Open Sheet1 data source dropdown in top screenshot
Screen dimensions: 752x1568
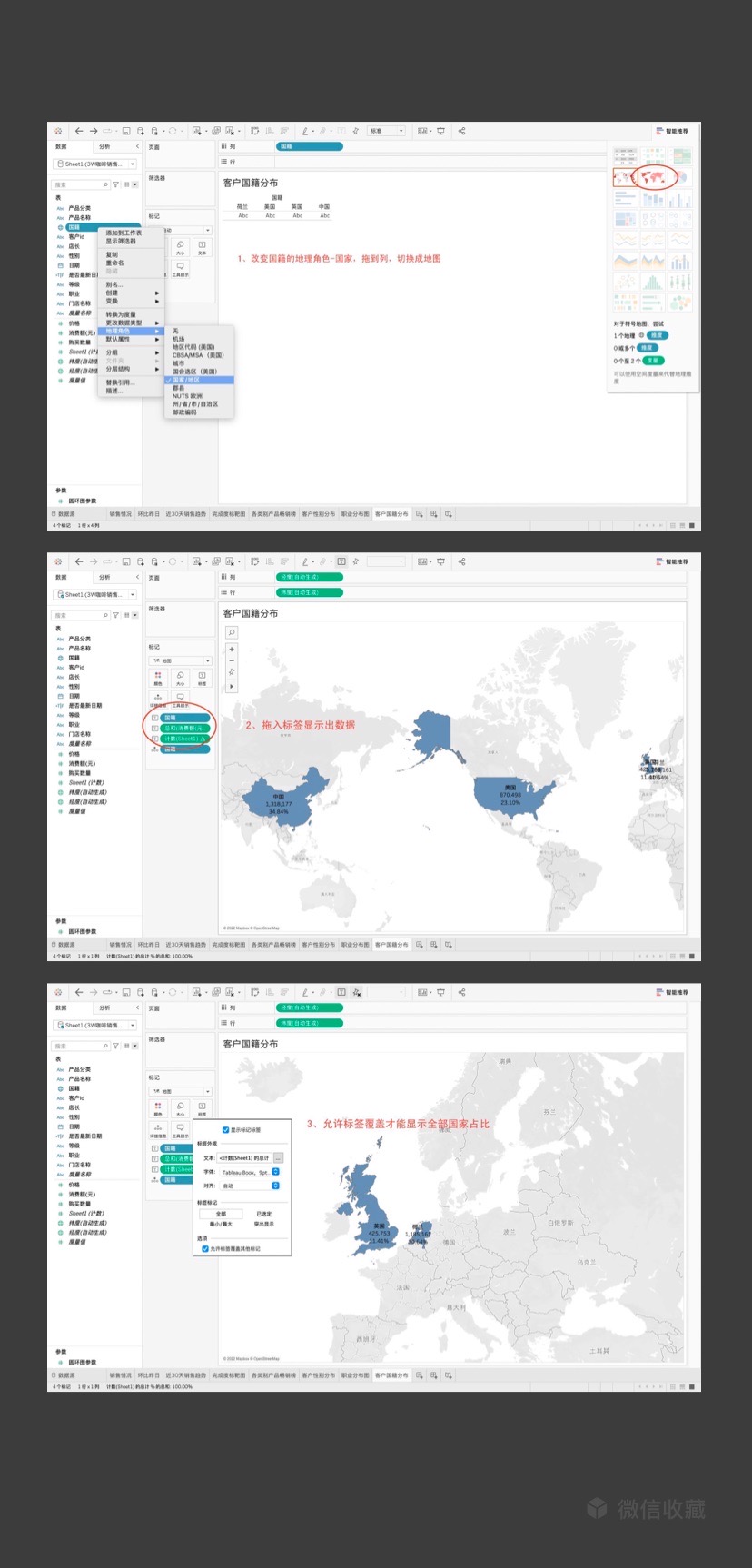click(94, 164)
